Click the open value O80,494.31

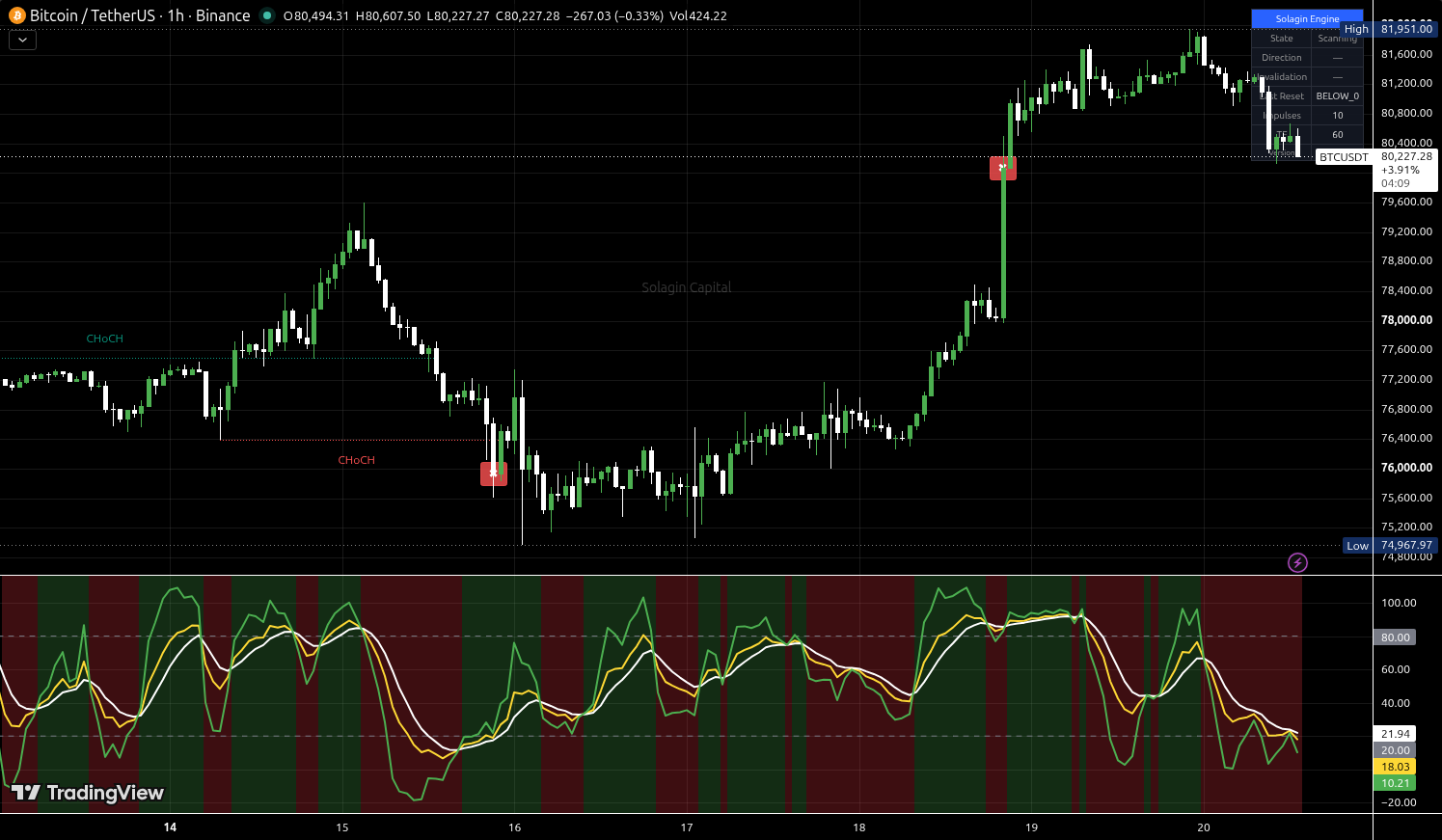316,15
